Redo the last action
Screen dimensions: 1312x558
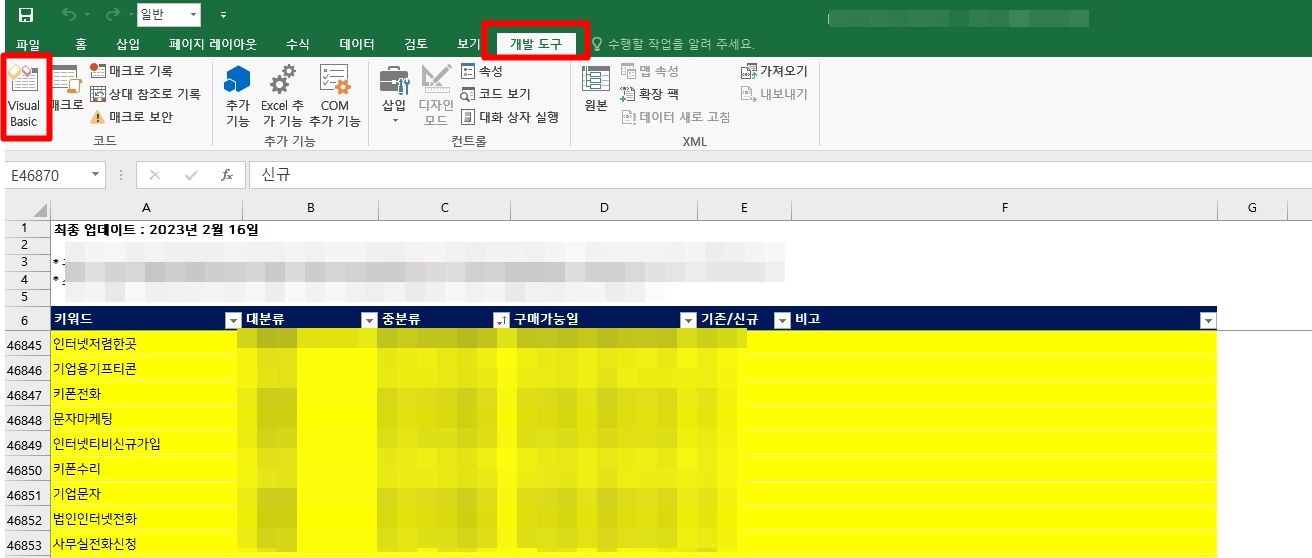pos(111,15)
